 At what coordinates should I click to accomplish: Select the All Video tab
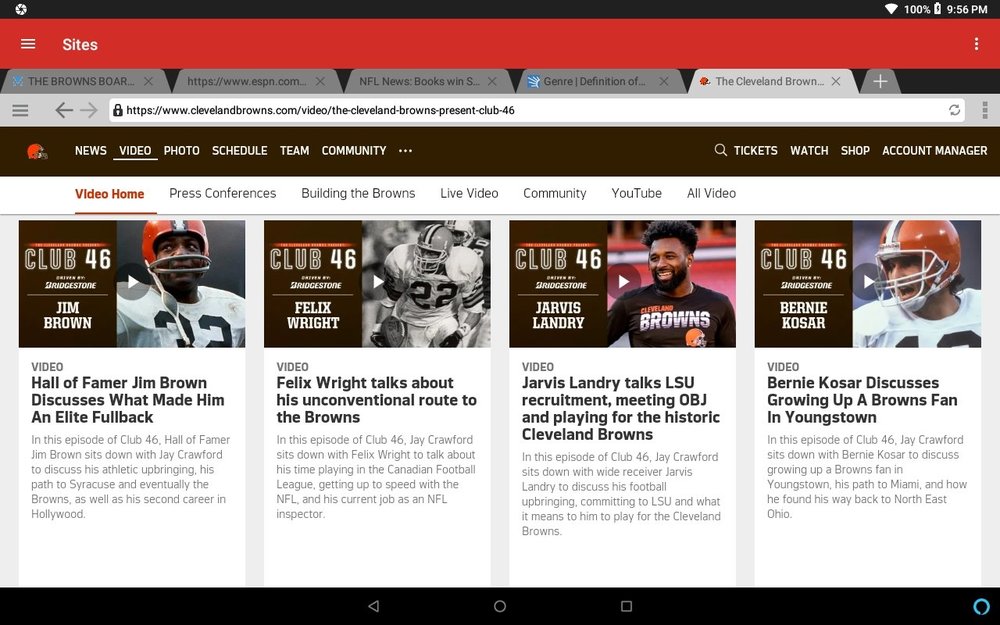[711, 193]
